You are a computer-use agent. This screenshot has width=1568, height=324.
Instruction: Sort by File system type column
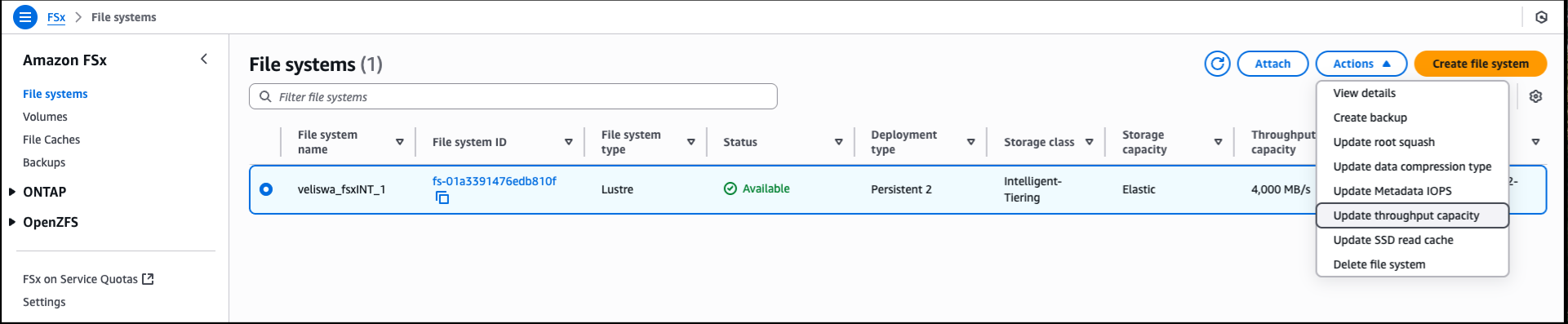(691, 142)
